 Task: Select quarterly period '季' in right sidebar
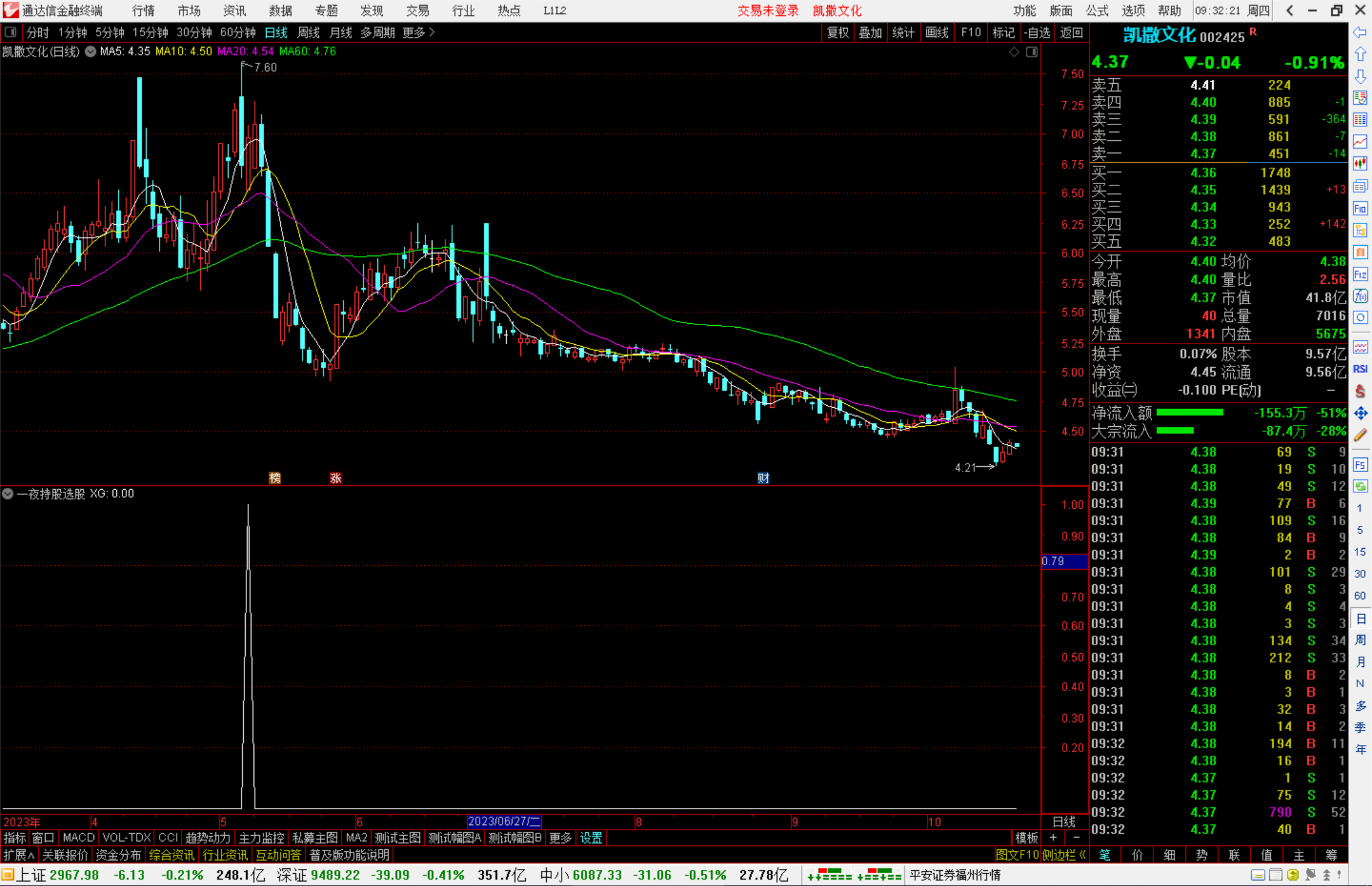click(x=1361, y=727)
